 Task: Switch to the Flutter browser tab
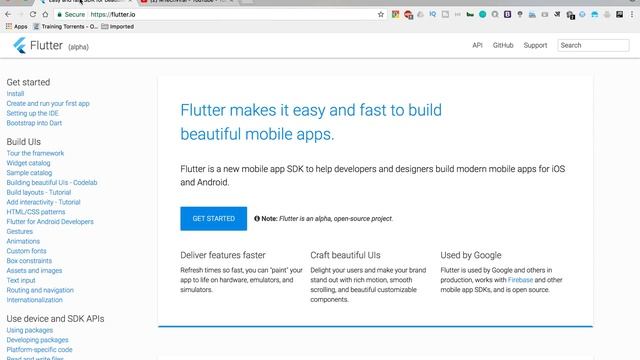(x=86, y=2)
